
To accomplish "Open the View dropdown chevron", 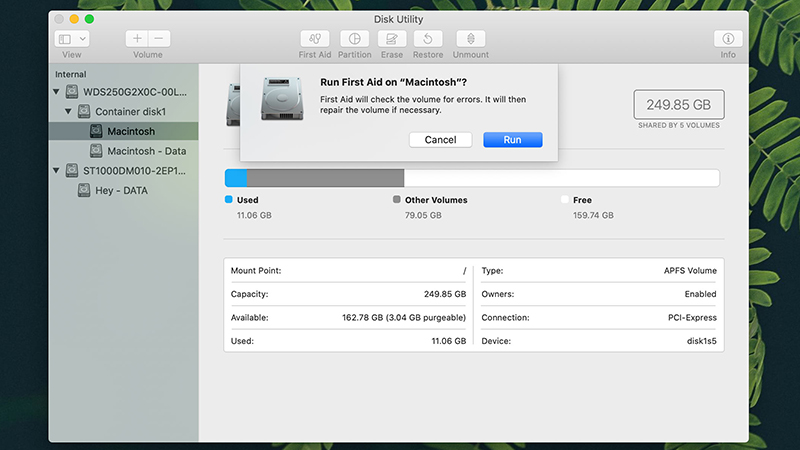I will pyautogui.click(x=83, y=39).
